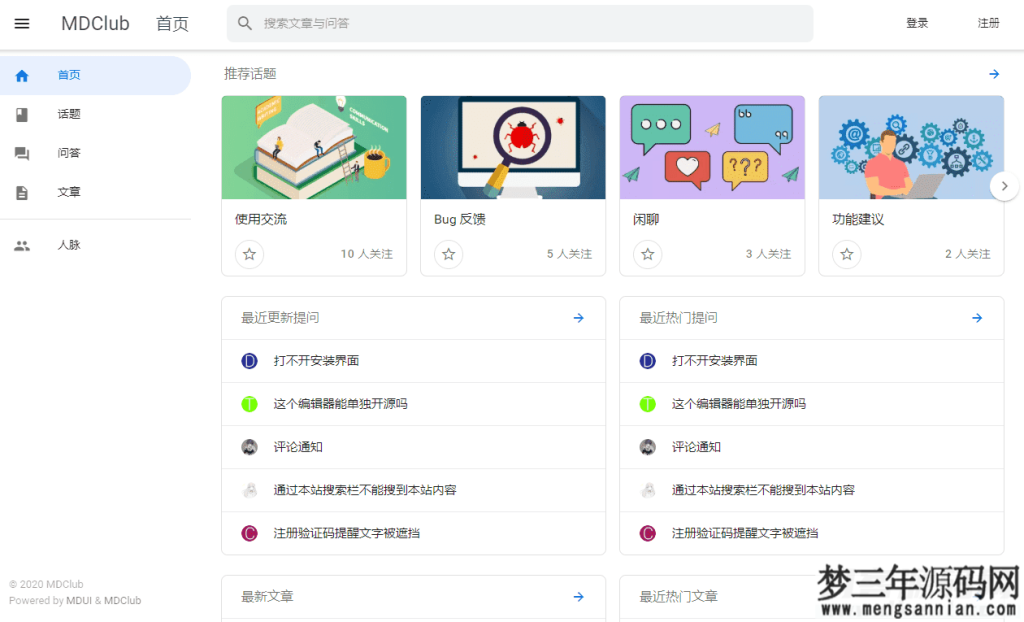Star-follow the Bug 反馈 topic
The height and width of the screenshot is (622, 1024).
coord(448,255)
